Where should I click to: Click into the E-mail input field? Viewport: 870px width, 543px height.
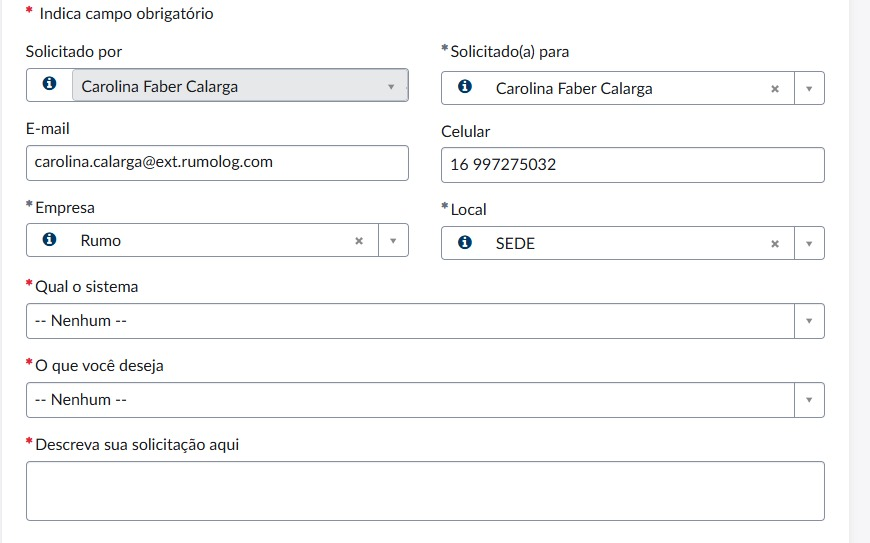click(x=217, y=163)
